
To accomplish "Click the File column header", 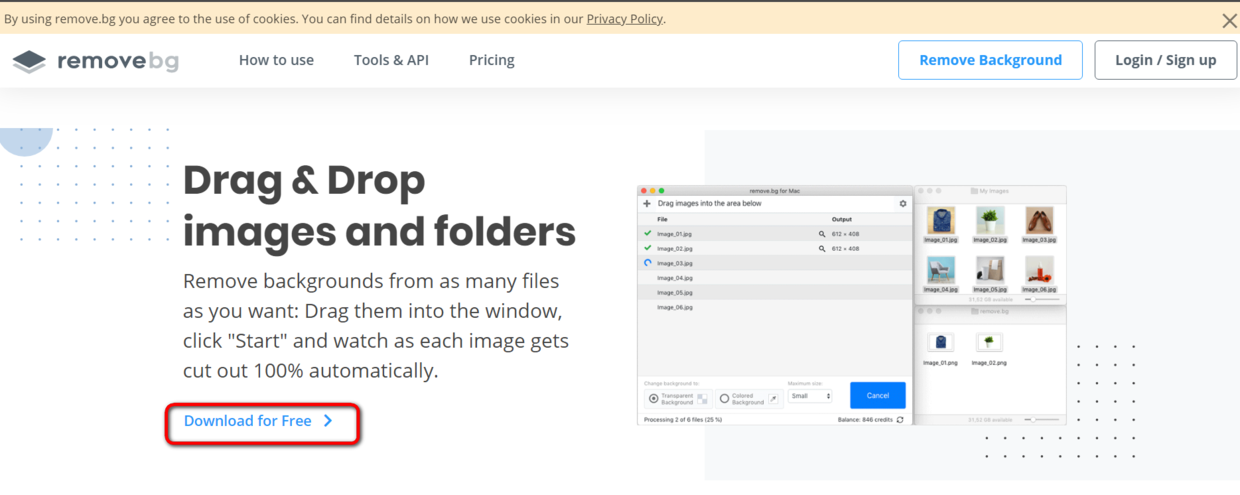I will tap(662, 219).
